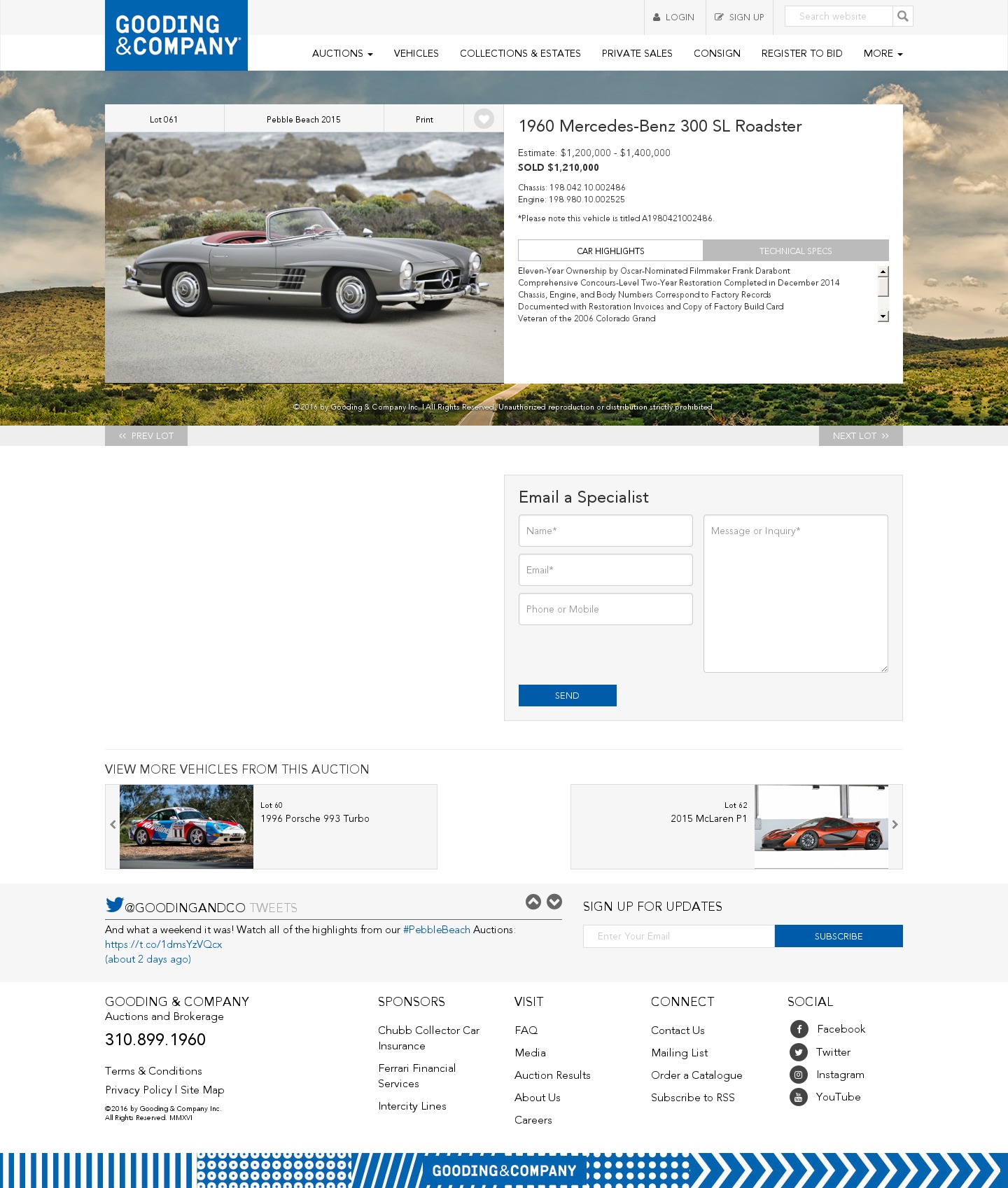1008x1188 pixels.
Task: Open Private Sales page
Action: (x=637, y=53)
